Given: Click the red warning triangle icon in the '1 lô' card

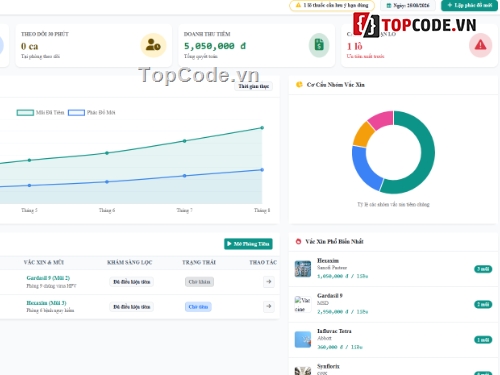Looking at the screenshot, I should pos(480,45).
